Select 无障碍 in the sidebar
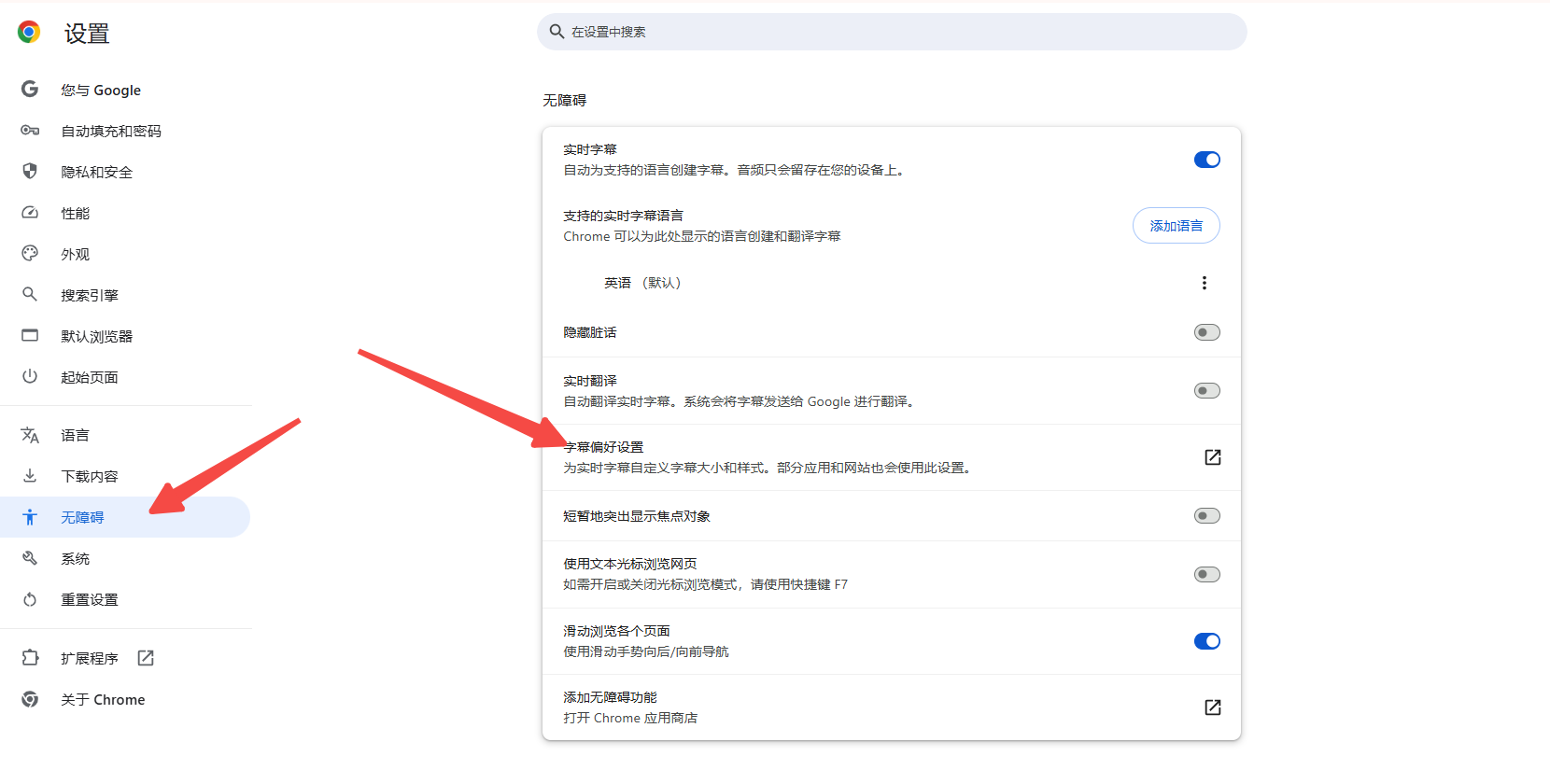Viewport: 1550px width, 784px height. [x=125, y=517]
